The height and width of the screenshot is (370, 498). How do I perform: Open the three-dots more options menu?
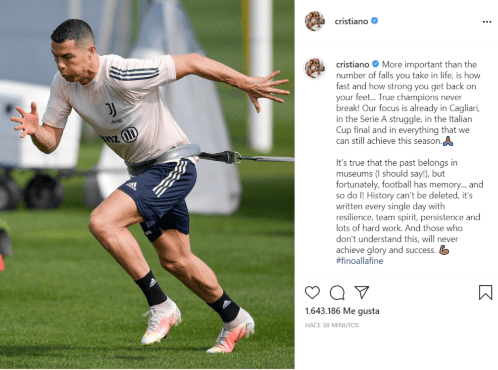click(x=487, y=22)
